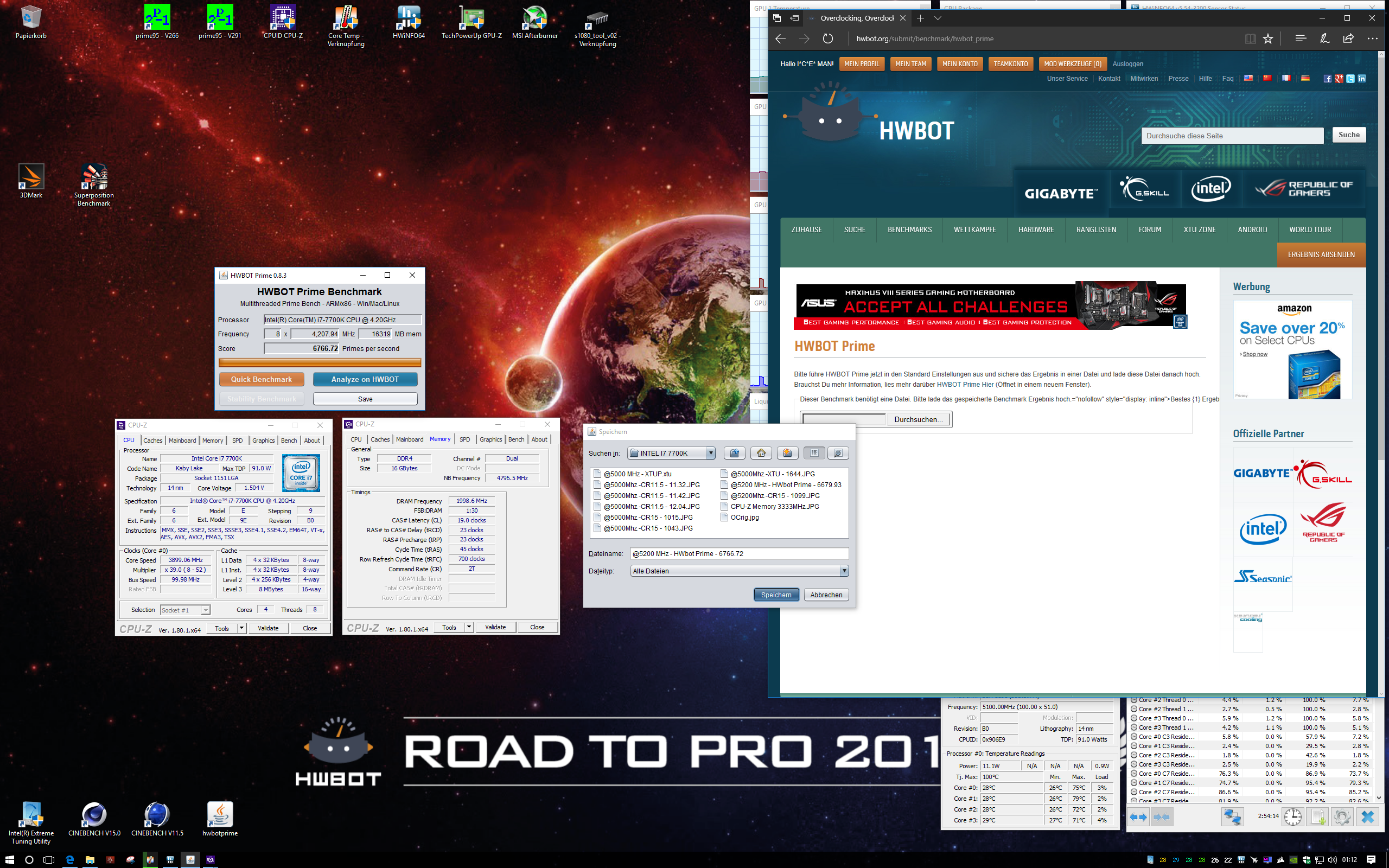This screenshot has width=1389, height=868.
Task: Open the Action Center notification icon
Action: [1371, 859]
